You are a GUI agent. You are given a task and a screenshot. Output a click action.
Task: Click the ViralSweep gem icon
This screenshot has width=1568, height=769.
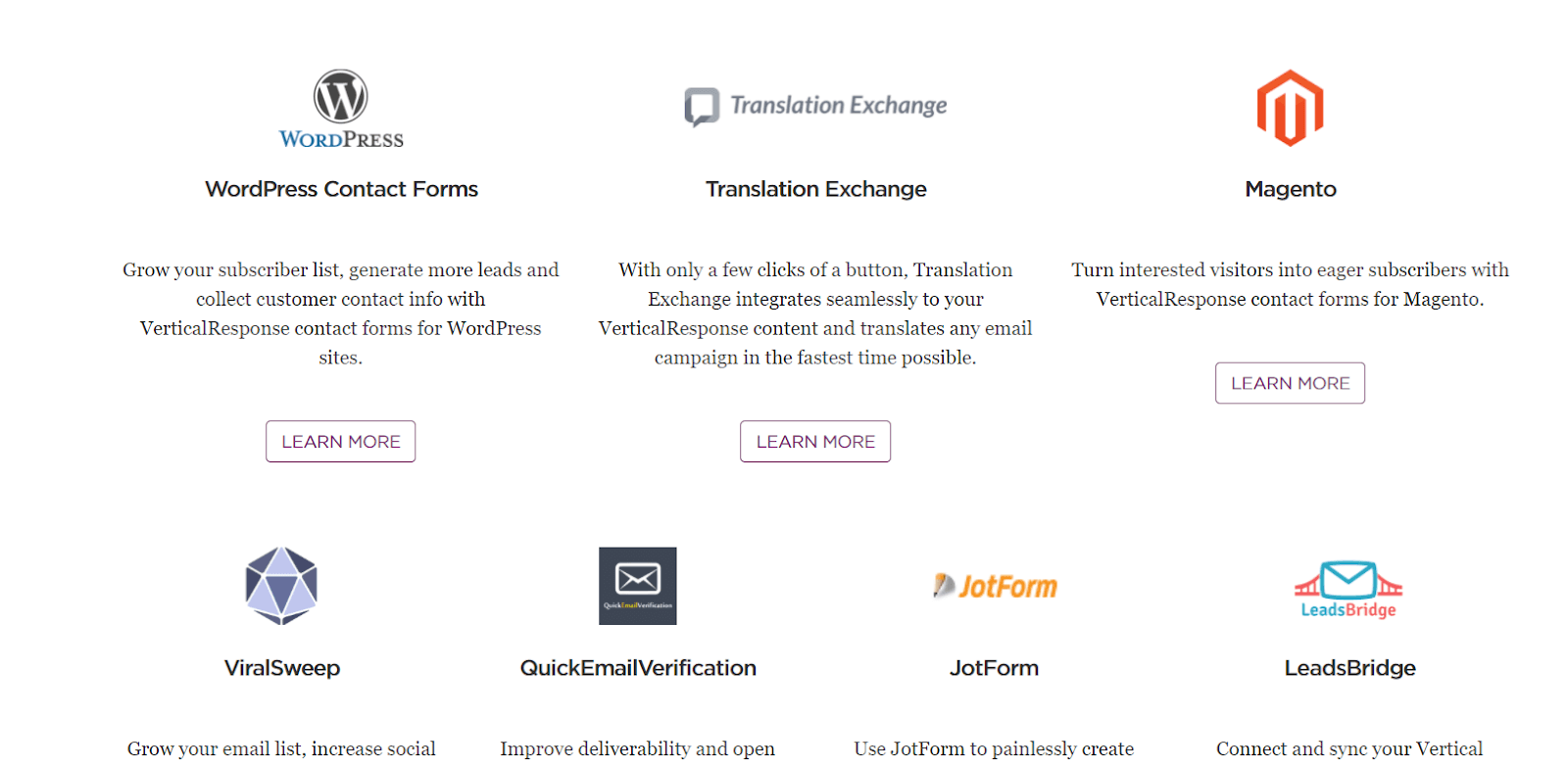[x=281, y=586]
